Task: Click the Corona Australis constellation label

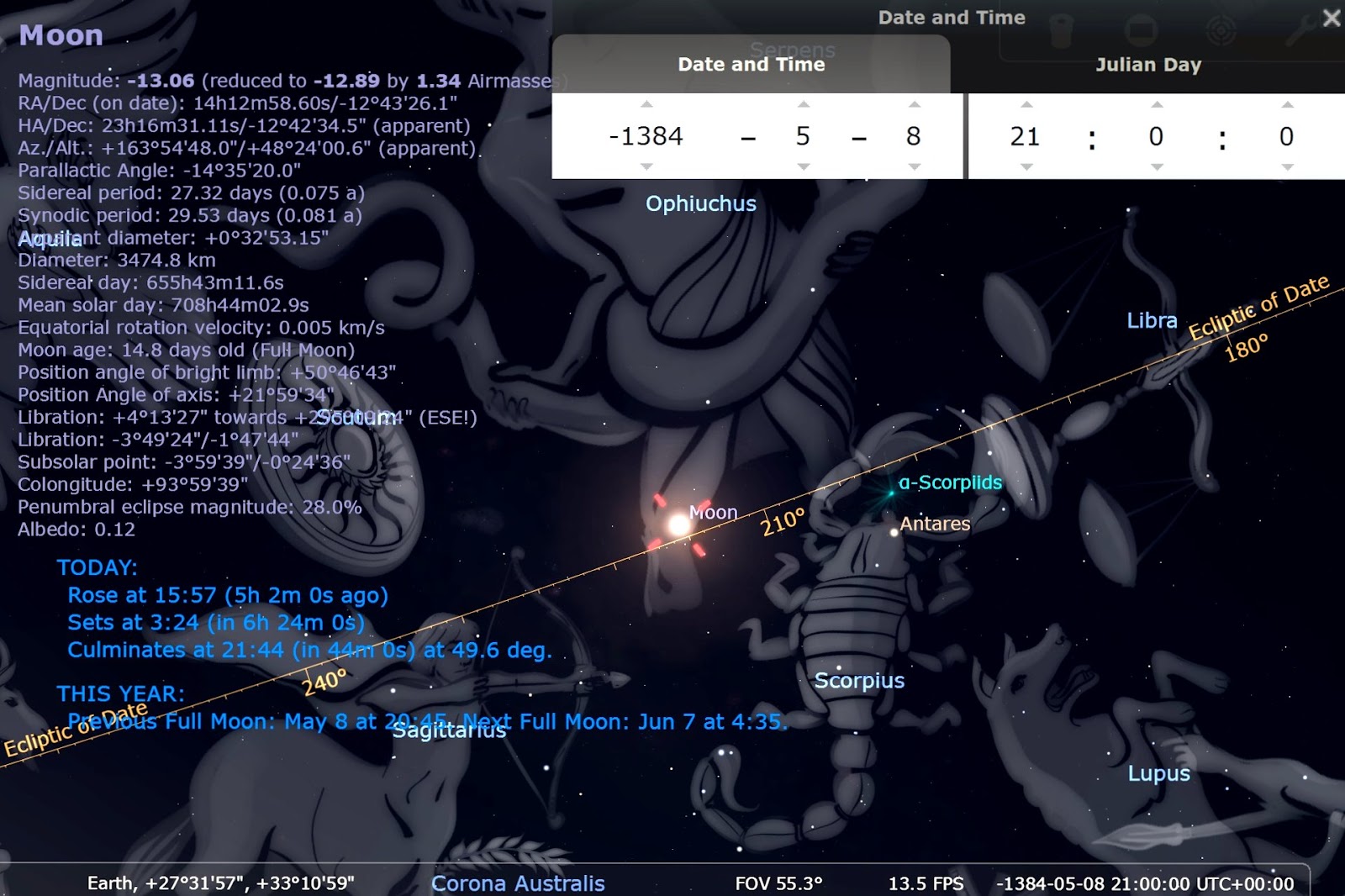Action: [518, 883]
